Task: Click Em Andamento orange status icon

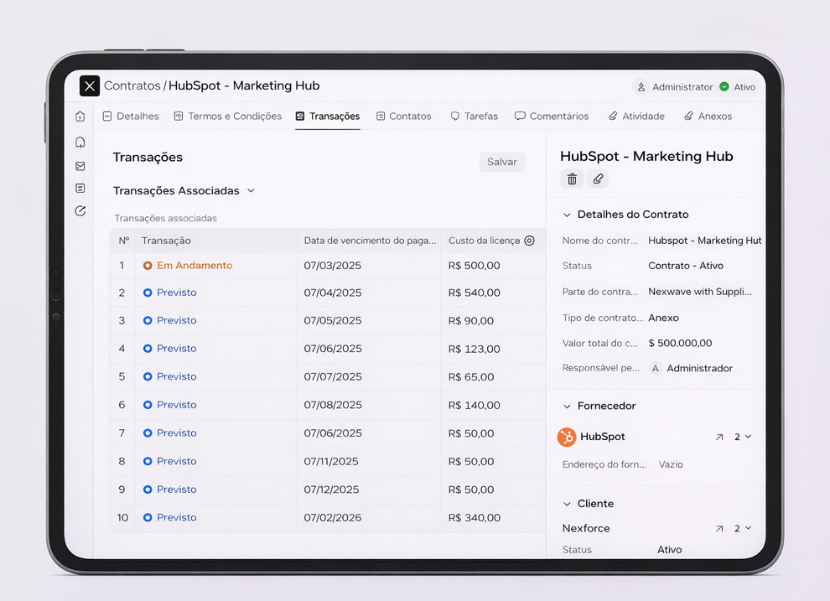Action: point(148,266)
